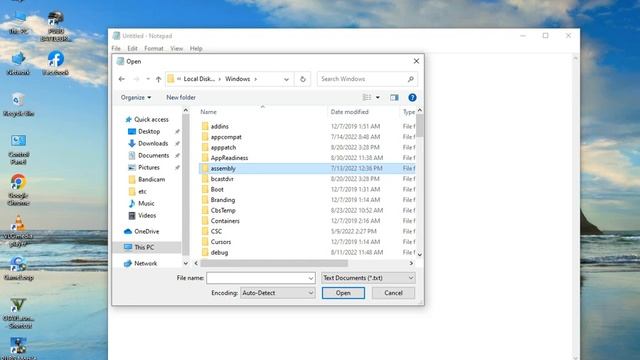Go to Documents in Quick access
Viewport: 640px width, 360px height.
153,156
